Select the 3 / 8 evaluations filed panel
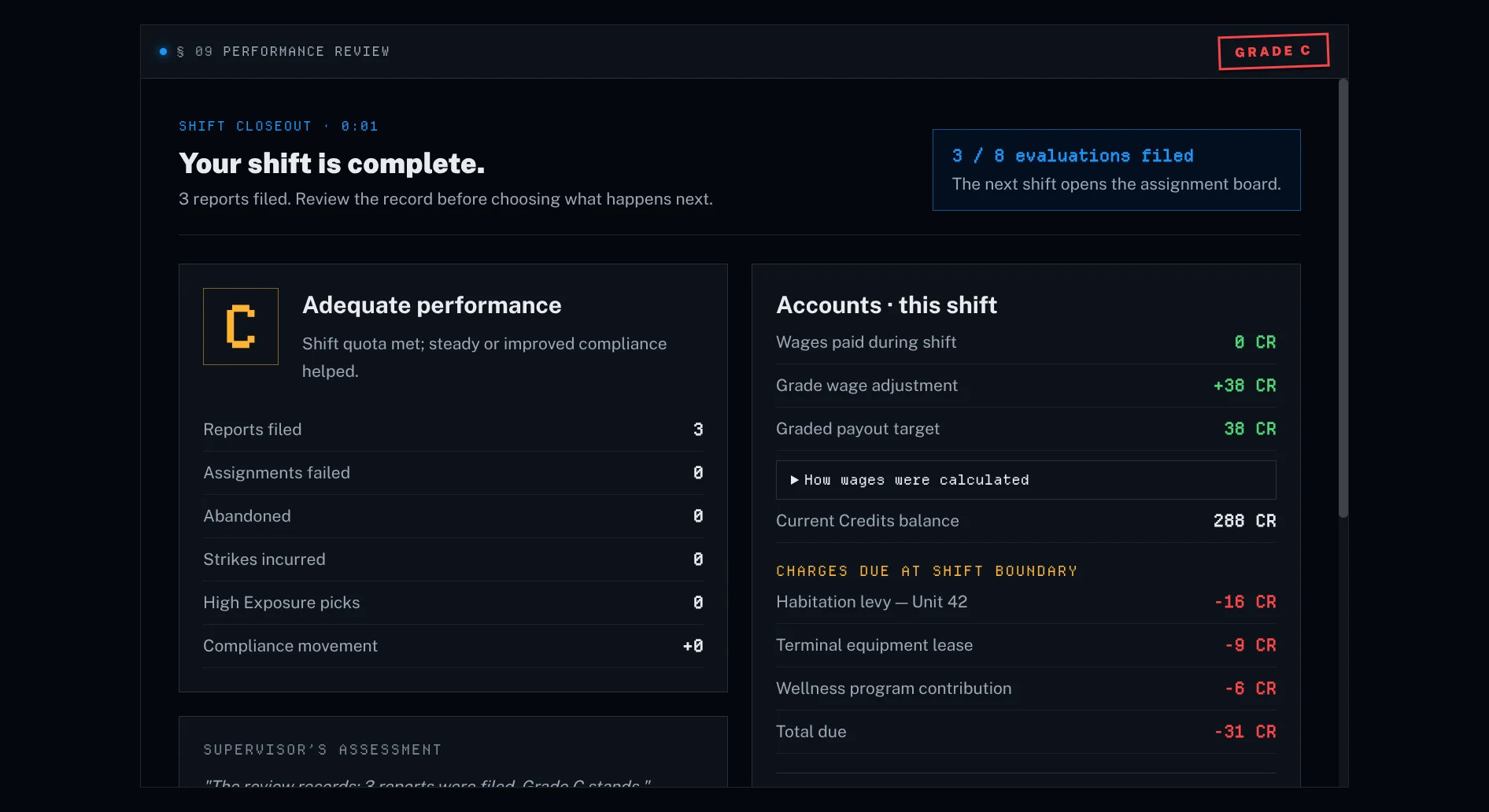The height and width of the screenshot is (812, 1489). coord(1116,170)
